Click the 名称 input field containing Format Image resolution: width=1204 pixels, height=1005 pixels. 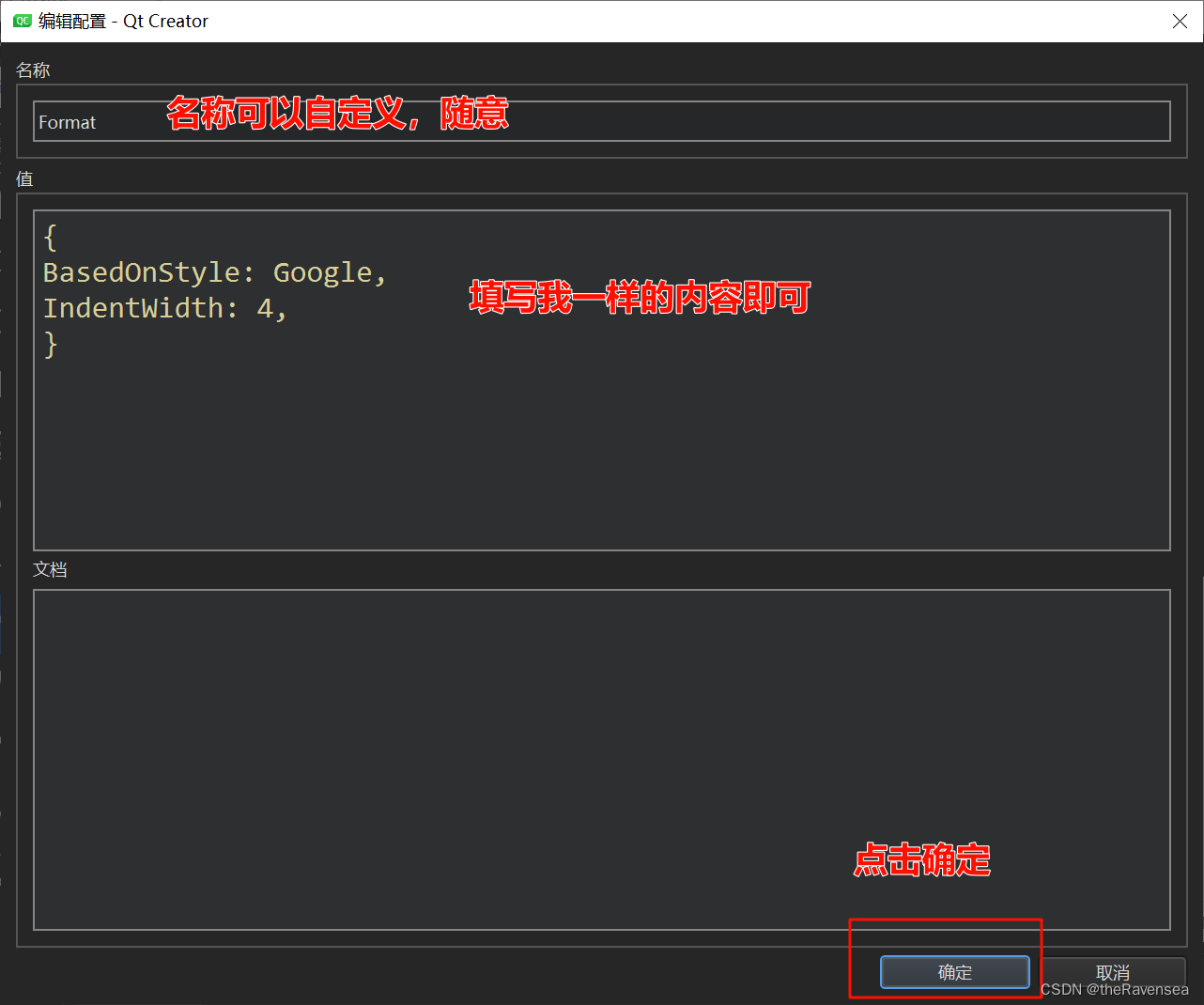[602, 121]
